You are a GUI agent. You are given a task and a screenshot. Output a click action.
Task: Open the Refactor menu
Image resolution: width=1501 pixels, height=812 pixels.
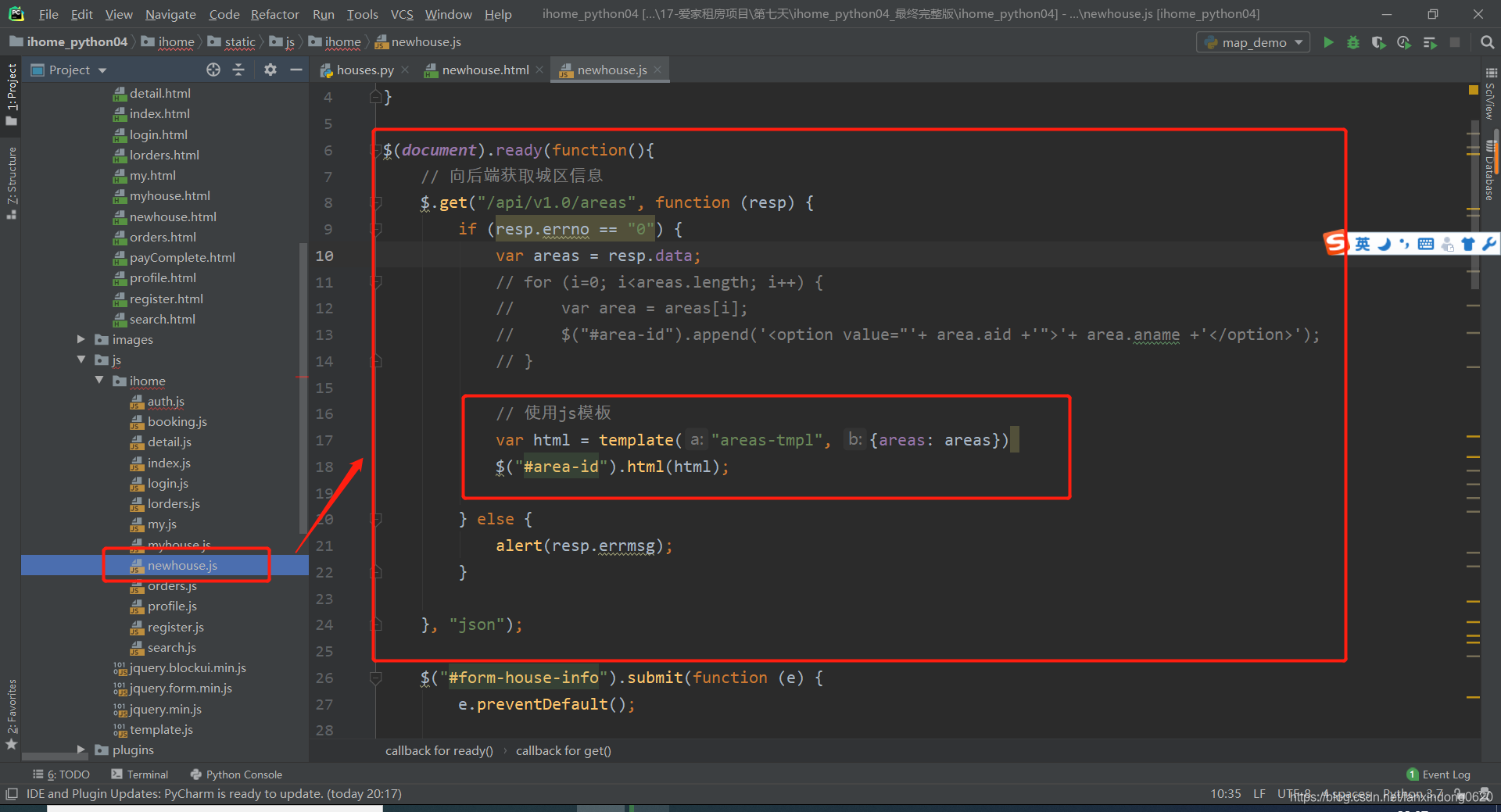(275, 14)
